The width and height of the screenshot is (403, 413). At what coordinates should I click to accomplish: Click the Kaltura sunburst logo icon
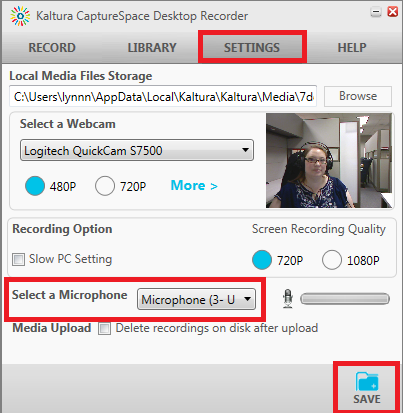pos(20,16)
